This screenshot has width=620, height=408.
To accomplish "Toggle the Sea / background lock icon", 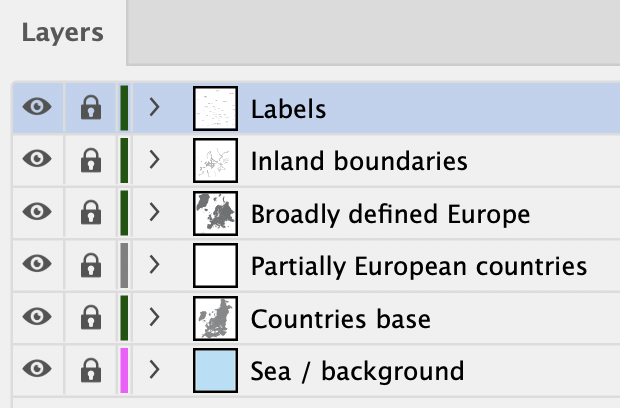I will pyautogui.click(x=91, y=370).
